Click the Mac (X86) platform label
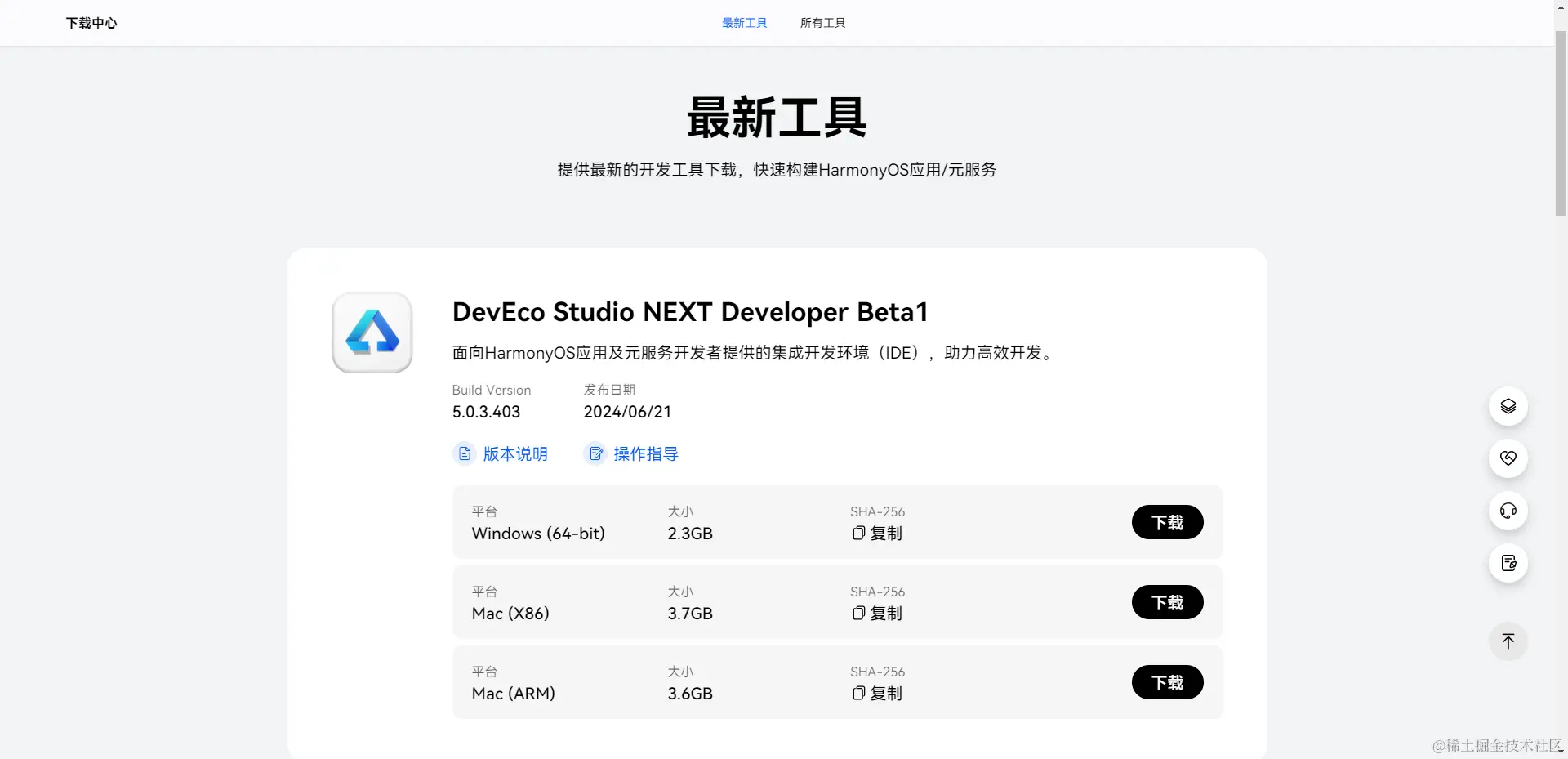Image resolution: width=1568 pixels, height=759 pixels. click(x=510, y=614)
